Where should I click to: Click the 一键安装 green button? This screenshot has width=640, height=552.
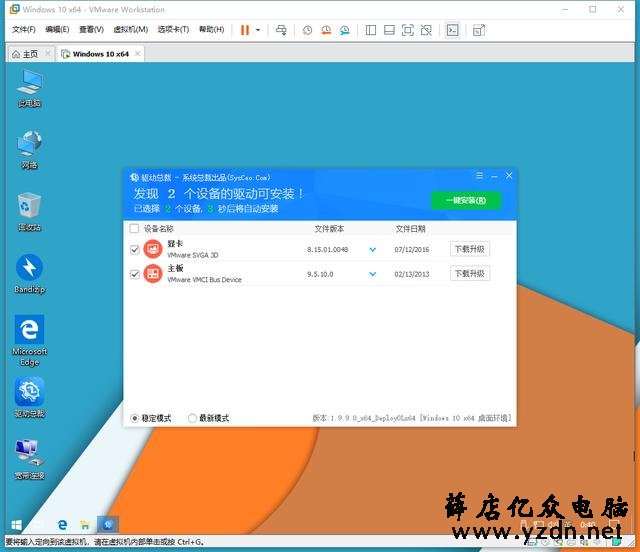pos(466,200)
